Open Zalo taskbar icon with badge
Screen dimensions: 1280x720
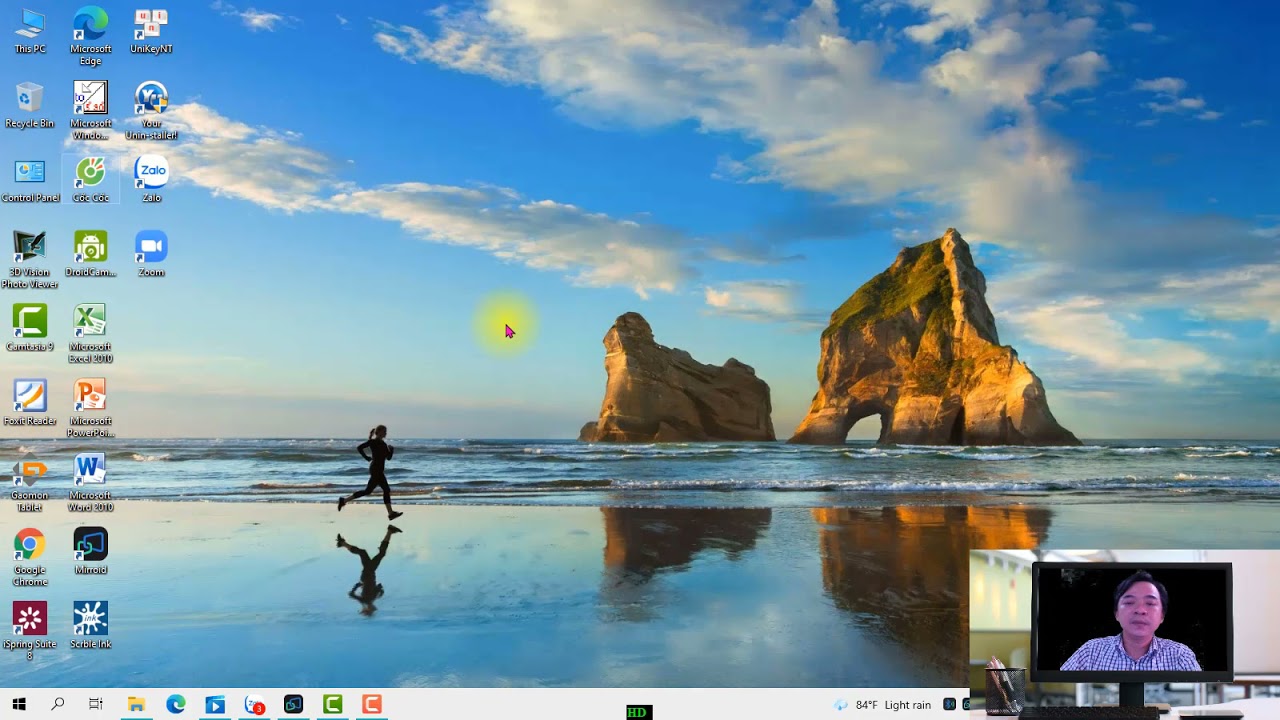coord(255,705)
